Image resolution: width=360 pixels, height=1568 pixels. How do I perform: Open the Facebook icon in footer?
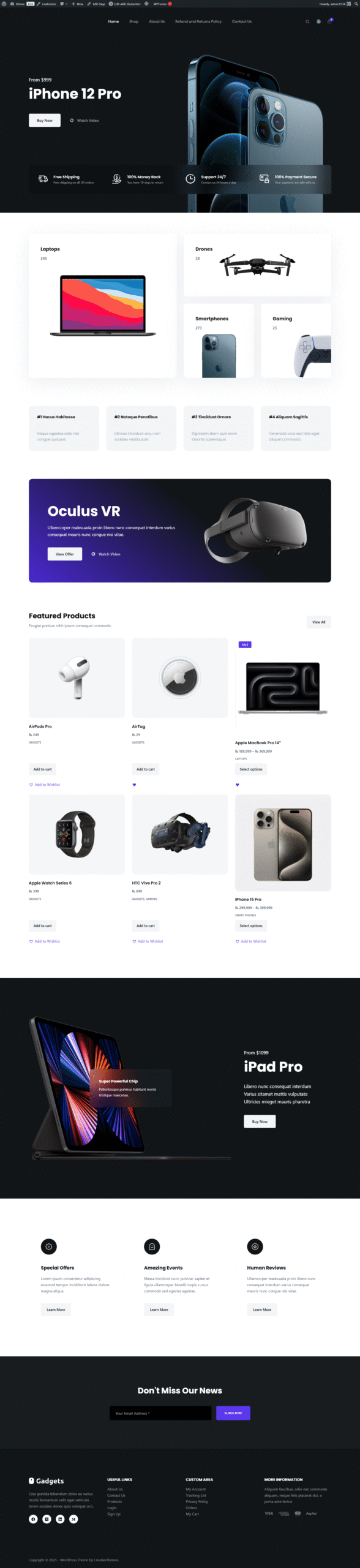pos(33,1518)
